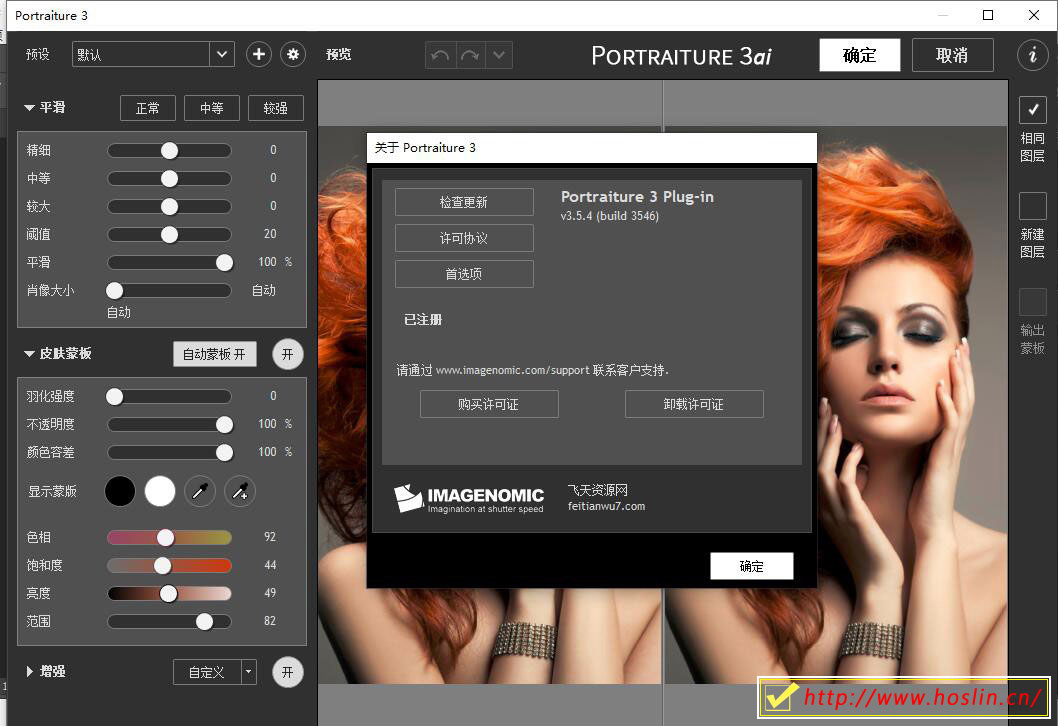This screenshot has height=726, width=1058.
Task: Click the feitianwu7.com text
Action: coord(607,506)
